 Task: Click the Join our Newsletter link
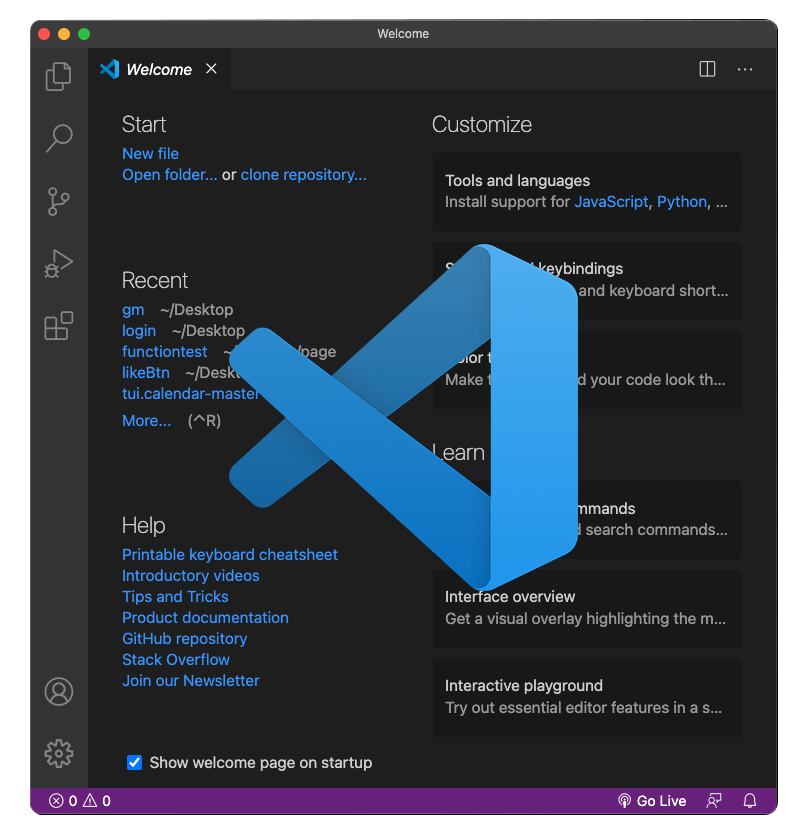click(191, 680)
